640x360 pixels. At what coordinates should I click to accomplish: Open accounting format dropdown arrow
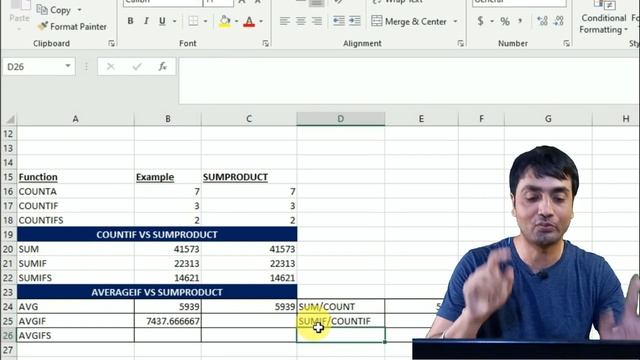click(492, 21)
